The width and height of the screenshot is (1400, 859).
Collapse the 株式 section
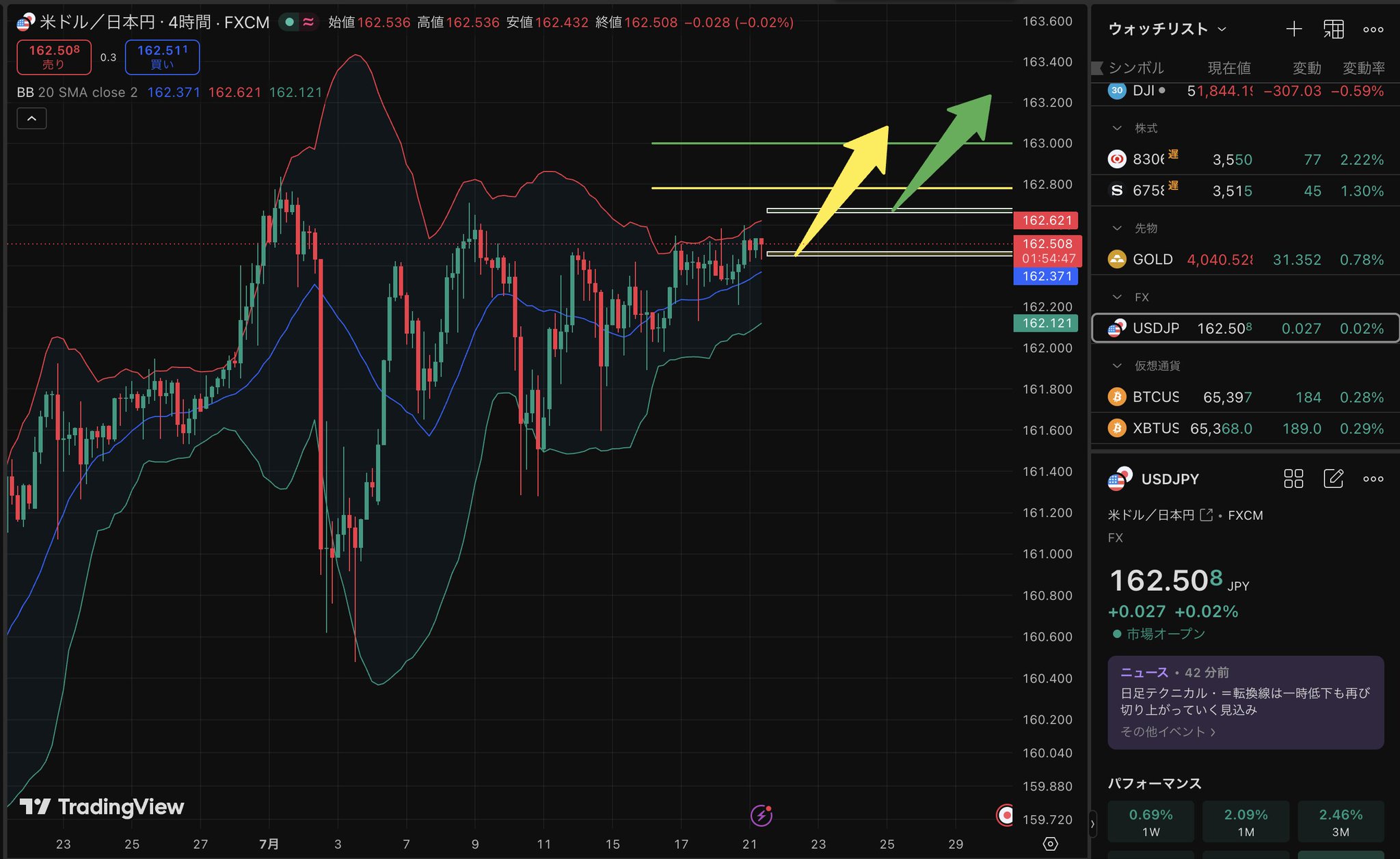click(1117, 128)
